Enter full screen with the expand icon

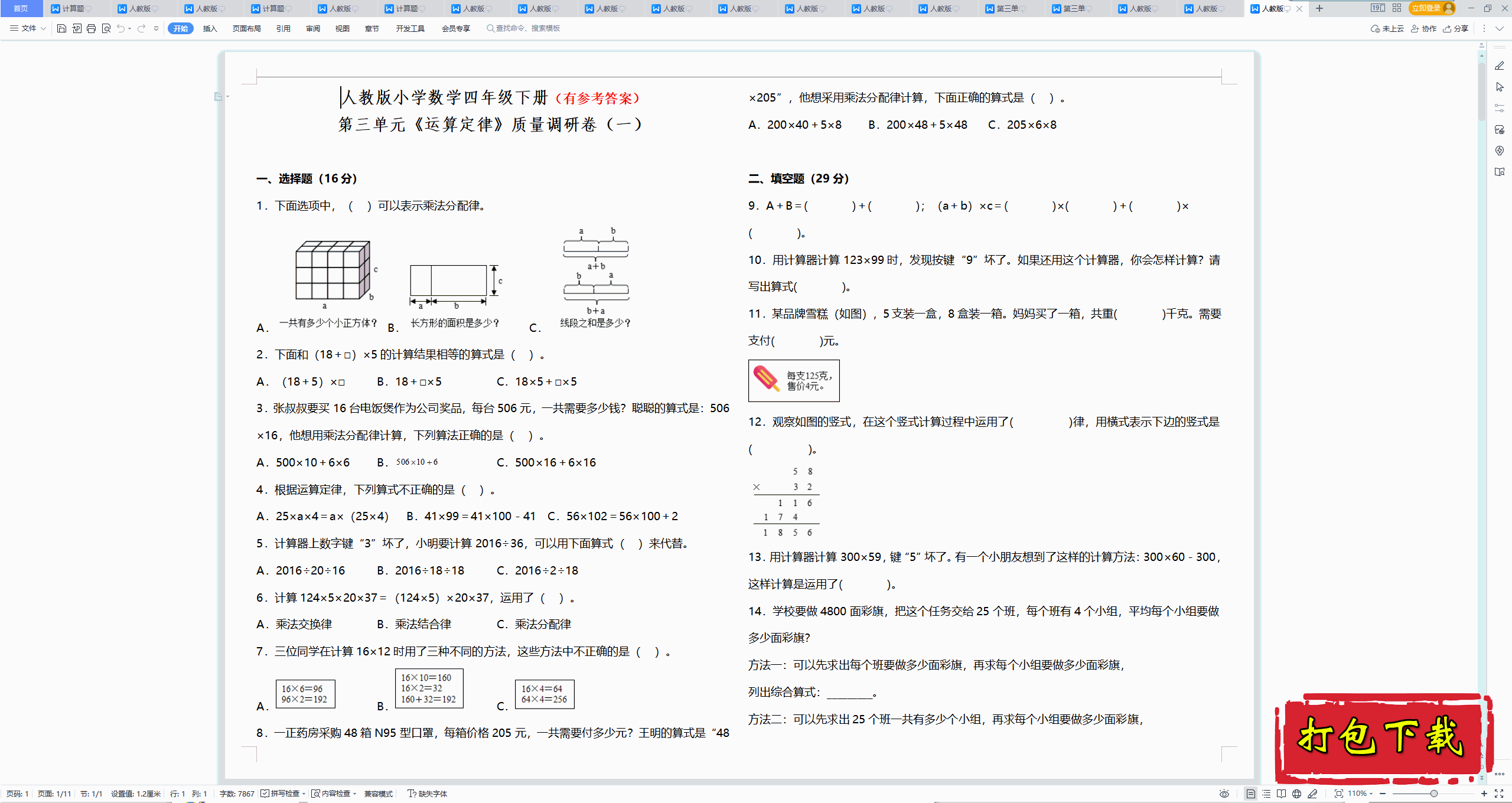coord(1499,794)
